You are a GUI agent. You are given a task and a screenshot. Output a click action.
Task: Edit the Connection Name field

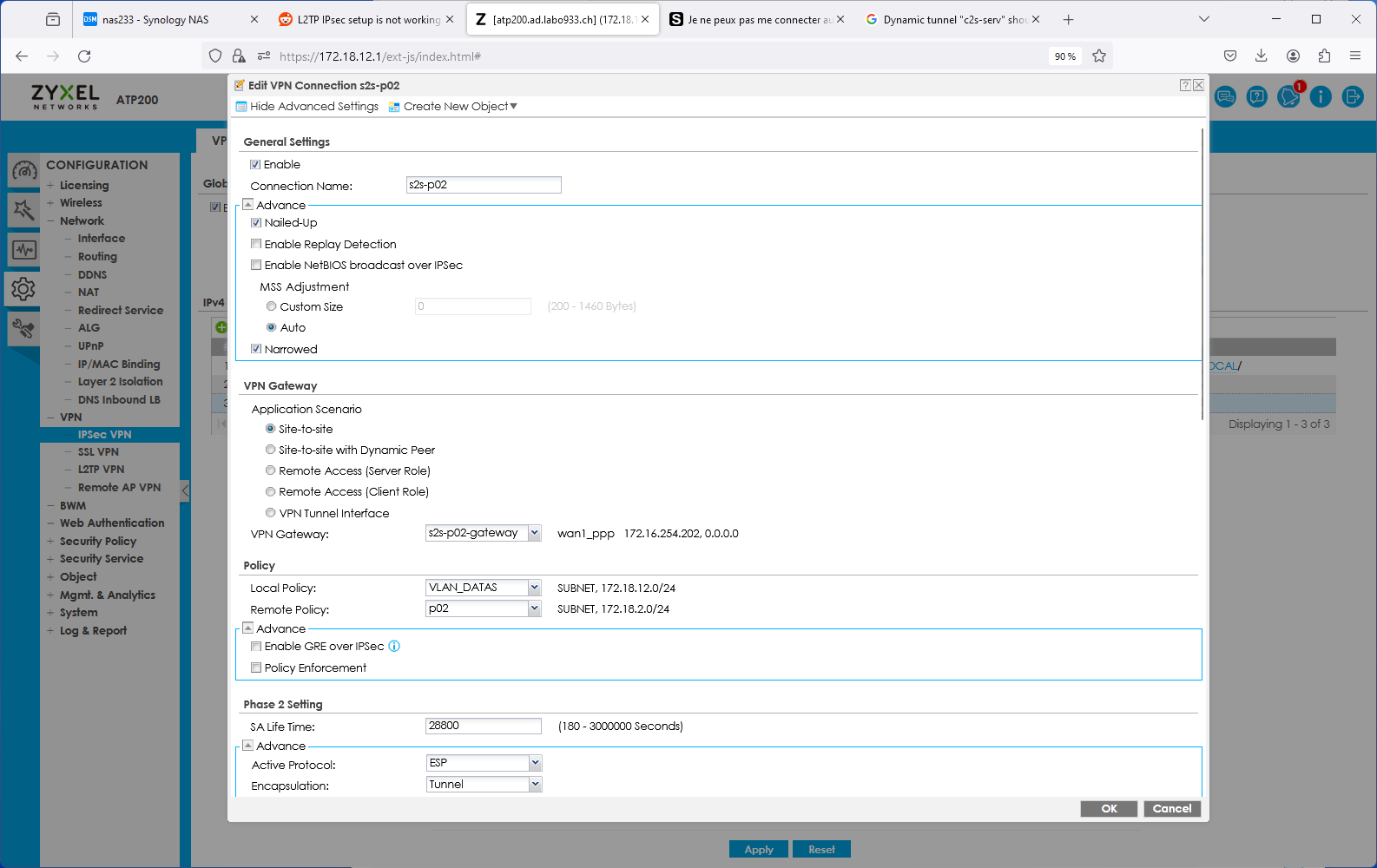pos(484,185)
